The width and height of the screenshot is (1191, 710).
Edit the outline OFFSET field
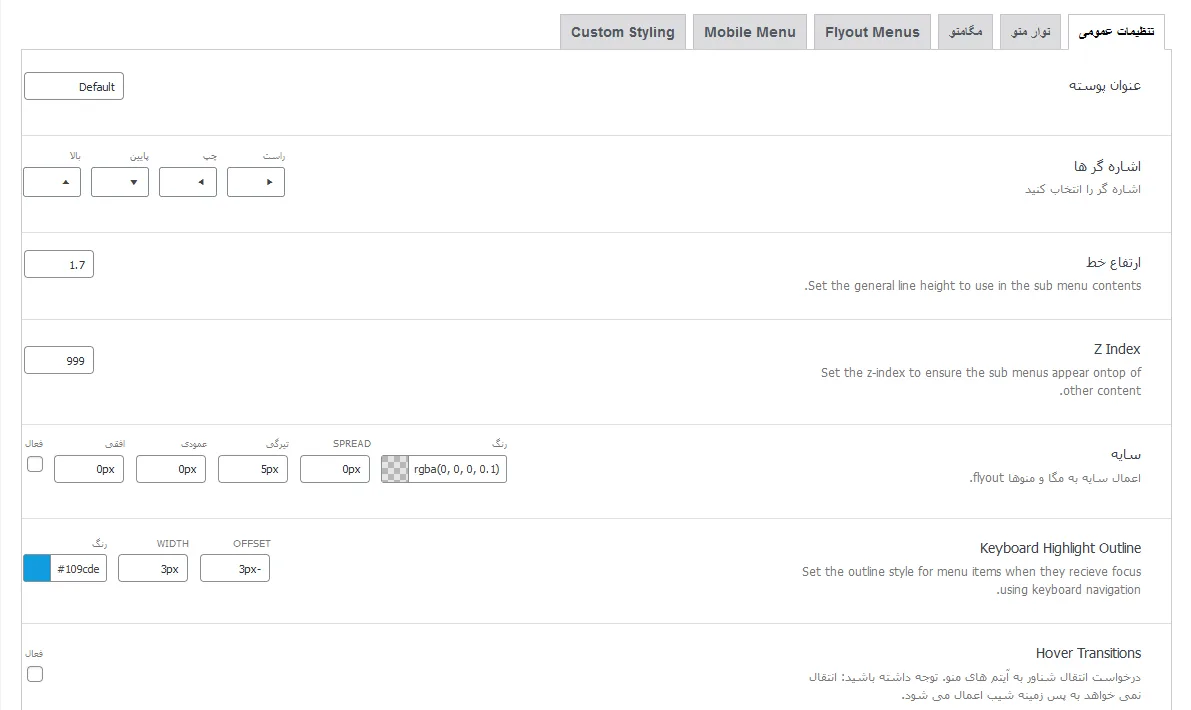235,568
